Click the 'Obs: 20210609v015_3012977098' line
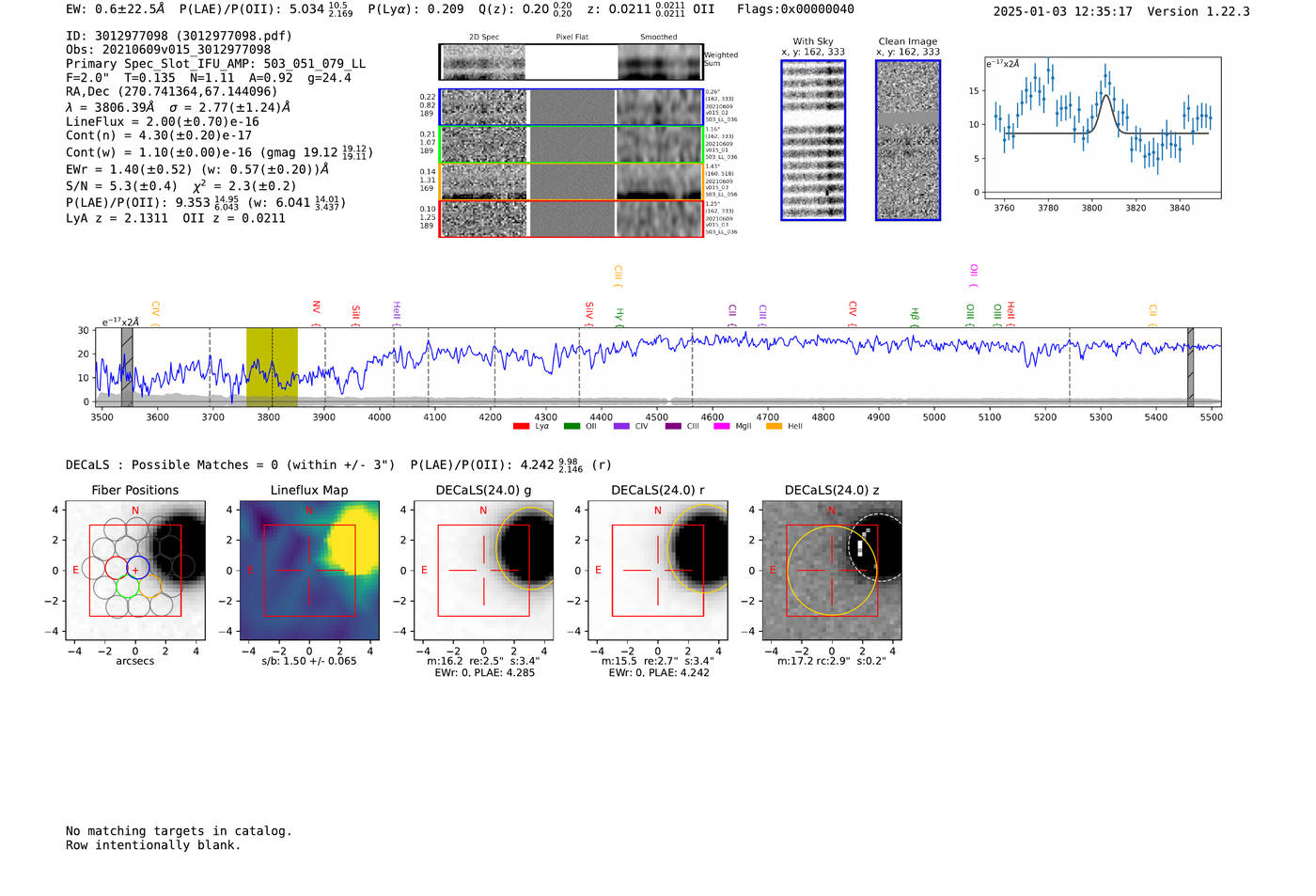The width and height of the screenshot is (1316, 896). [x=168, y=50]
